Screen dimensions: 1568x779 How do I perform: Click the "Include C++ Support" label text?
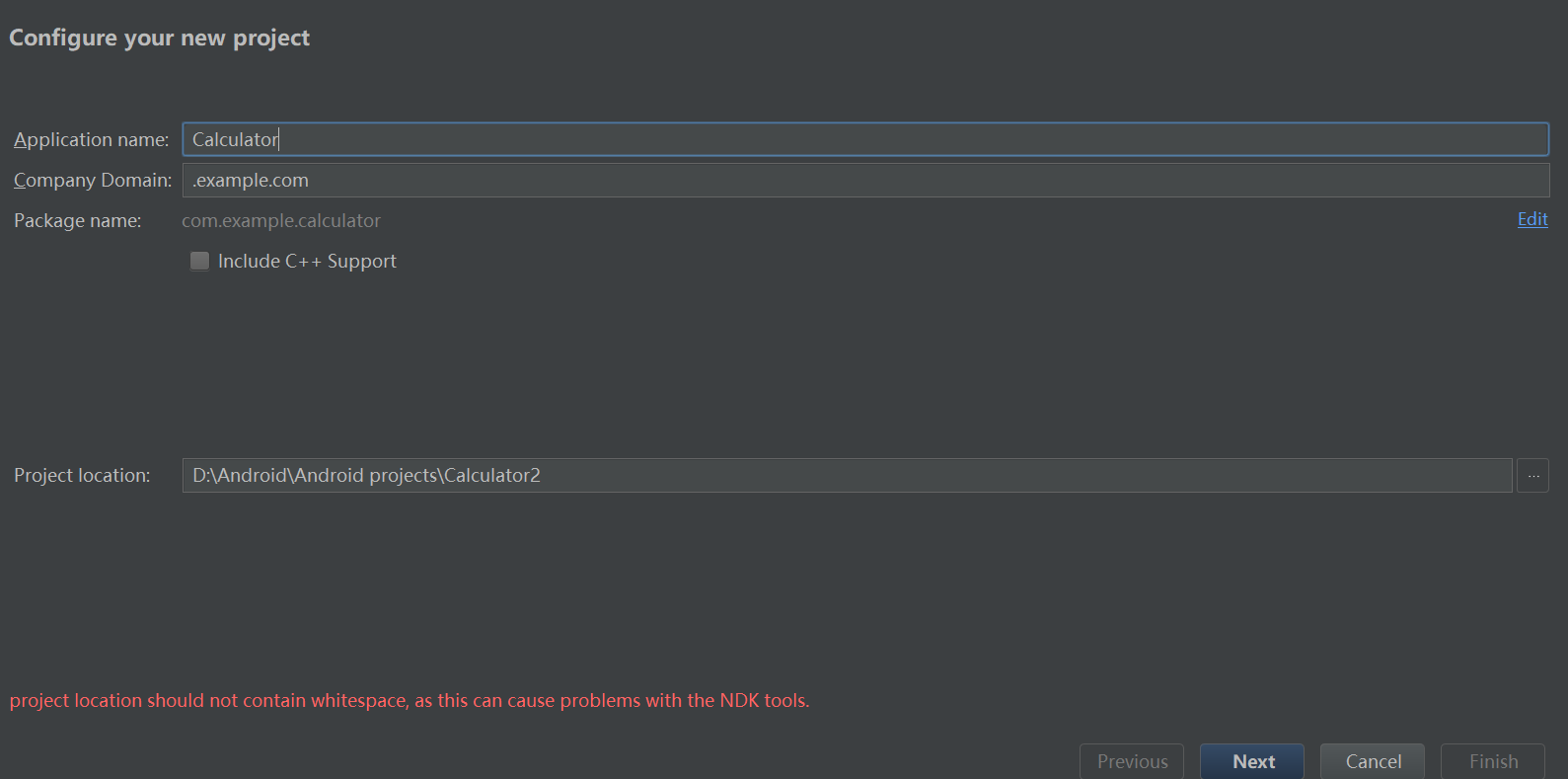click(307, 262)
